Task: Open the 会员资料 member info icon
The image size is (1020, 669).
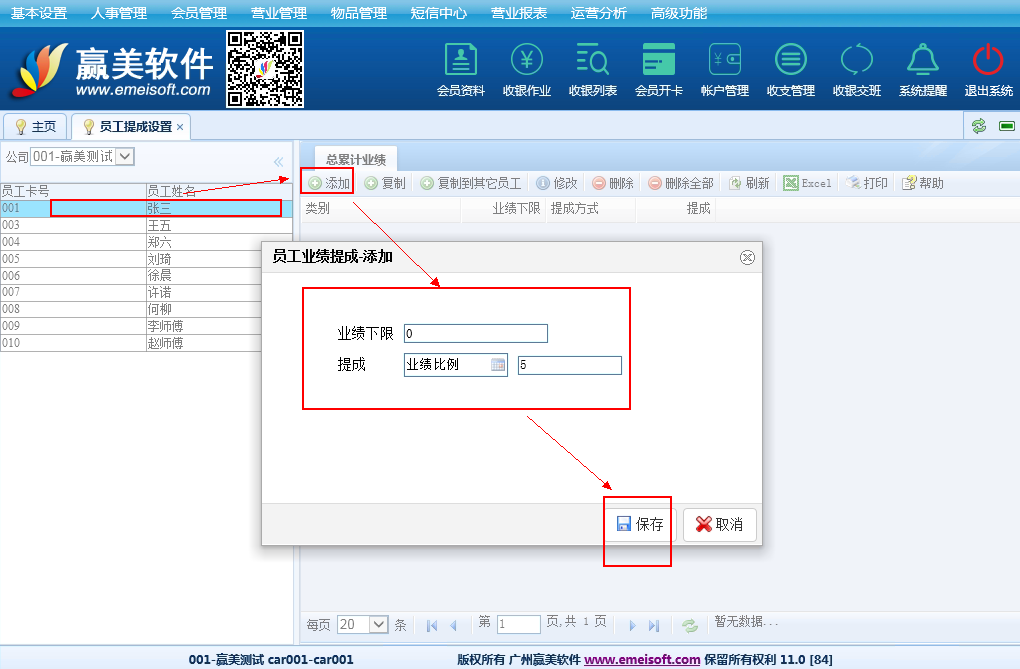Action: click(x=460, y=61)
